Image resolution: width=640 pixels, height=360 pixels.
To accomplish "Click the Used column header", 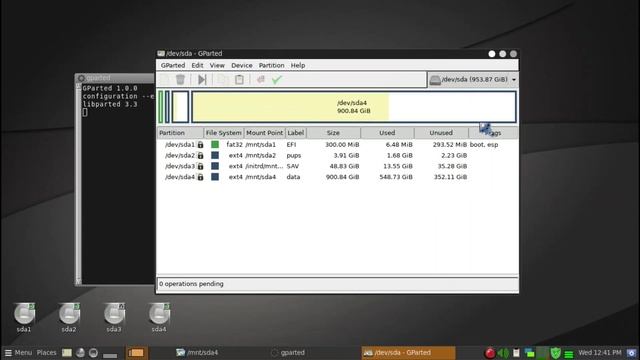I will (x=387, y=133).
